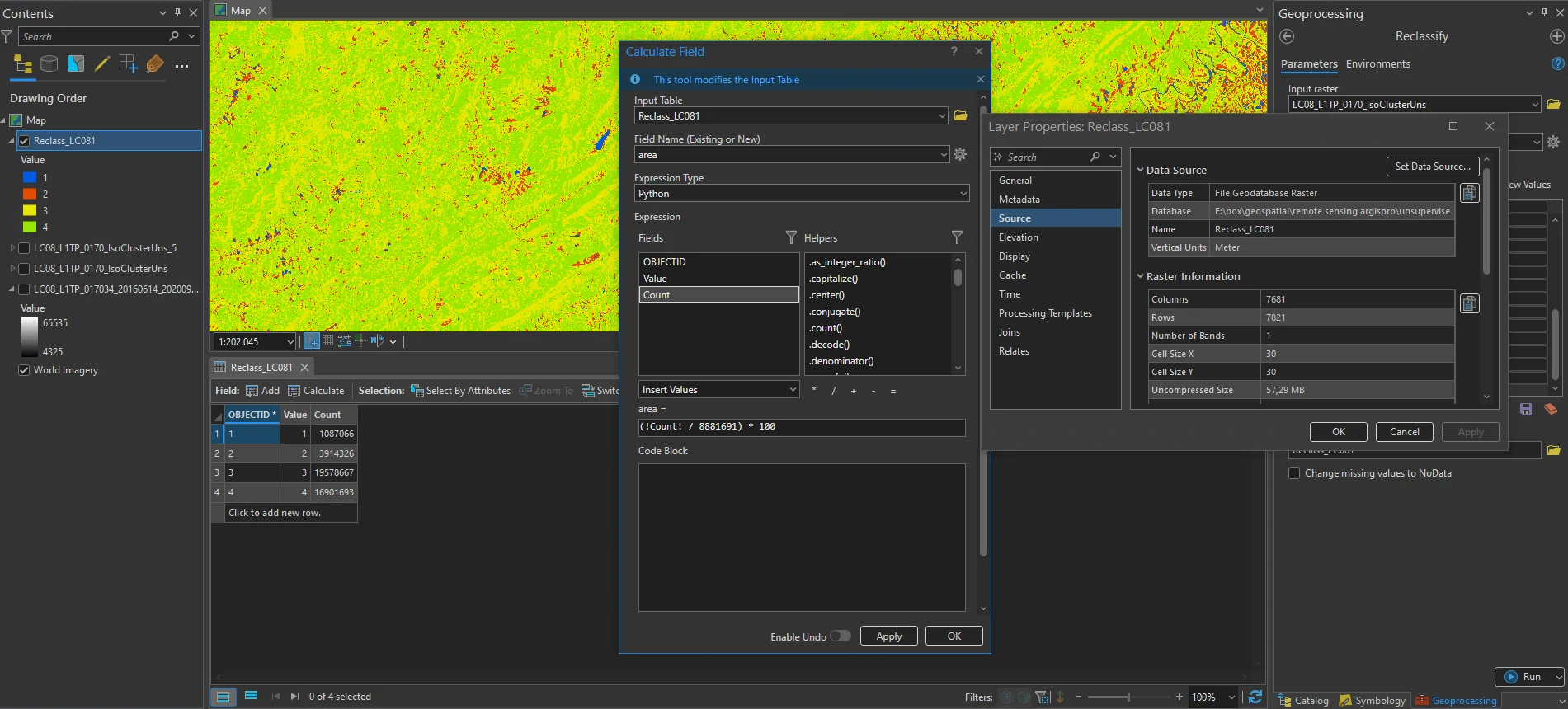
Task: Click the map grid icon below map
Action: 327,340
